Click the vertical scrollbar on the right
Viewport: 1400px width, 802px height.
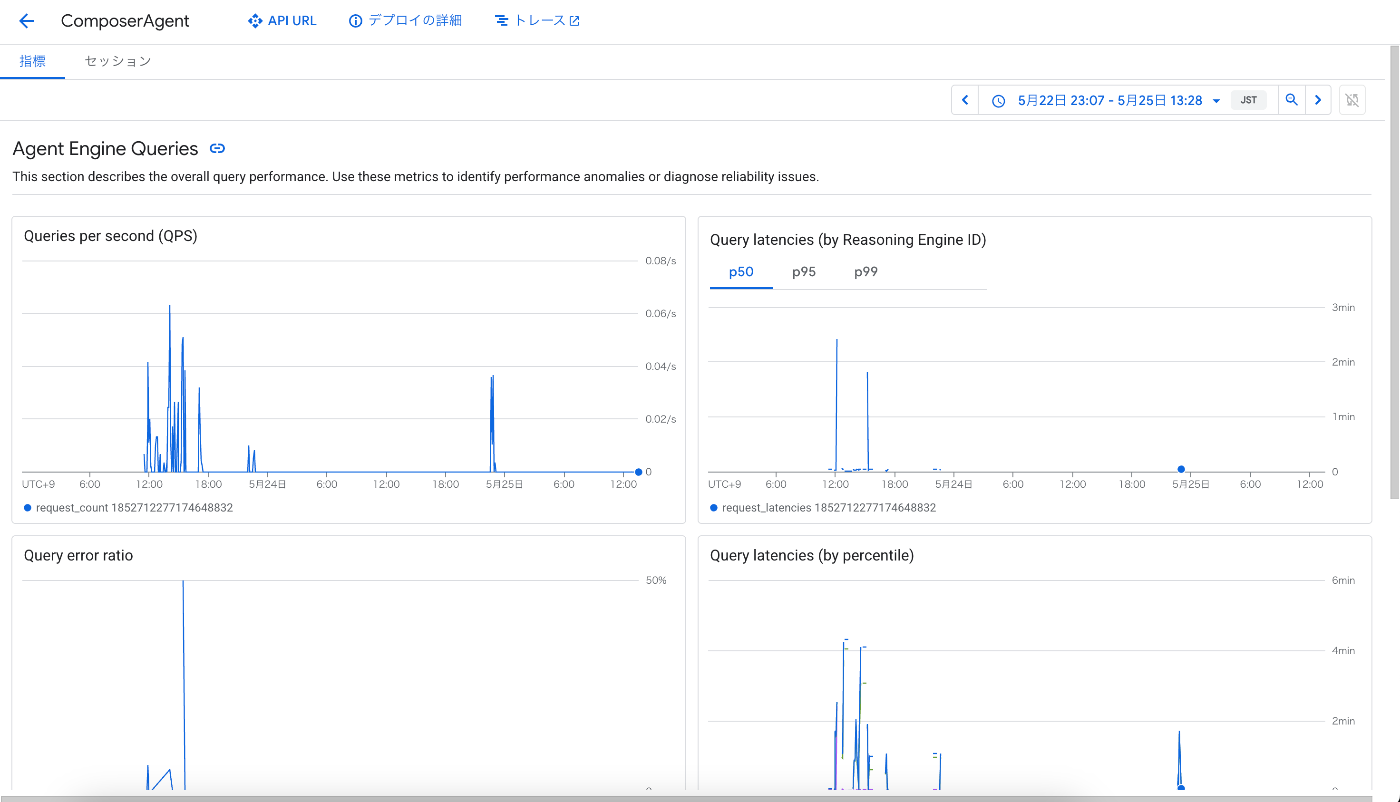[x=1394, y=270]
